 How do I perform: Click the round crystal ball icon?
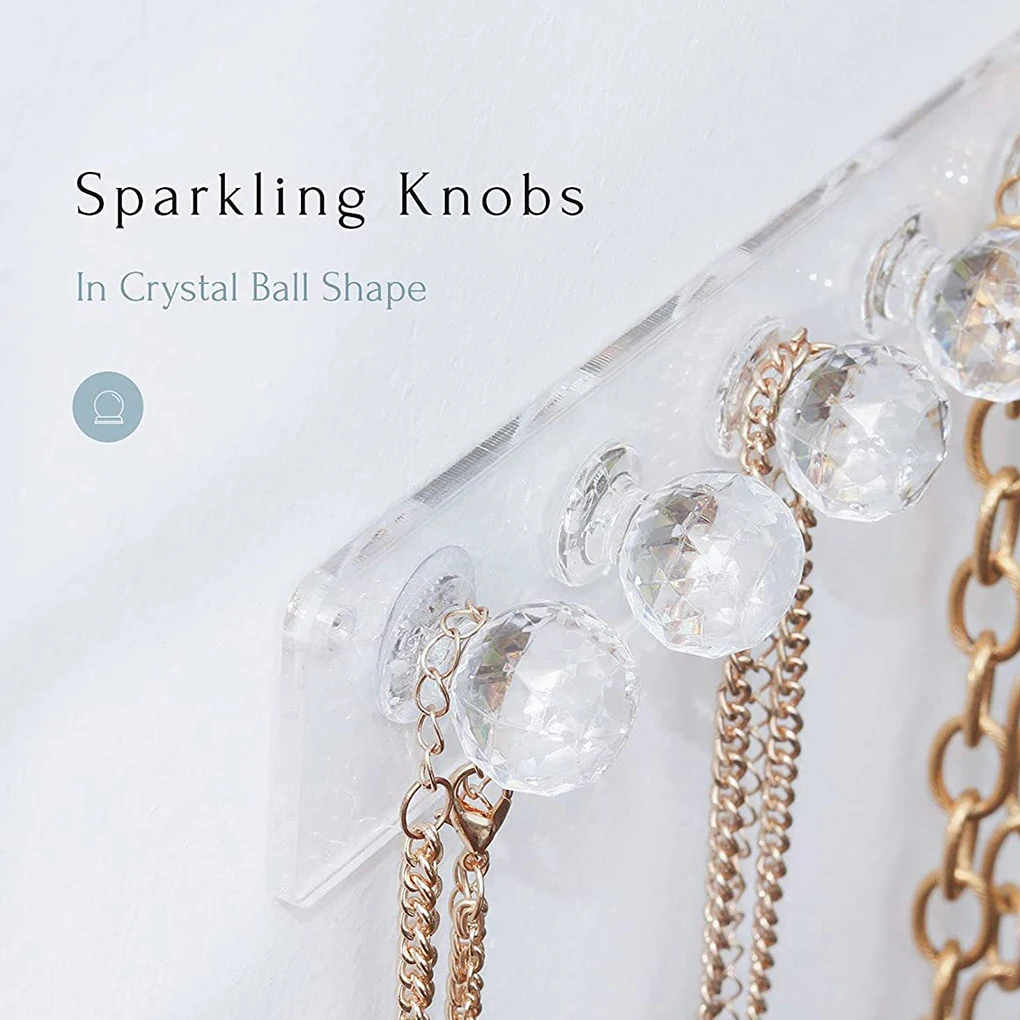tap(108, 407)
